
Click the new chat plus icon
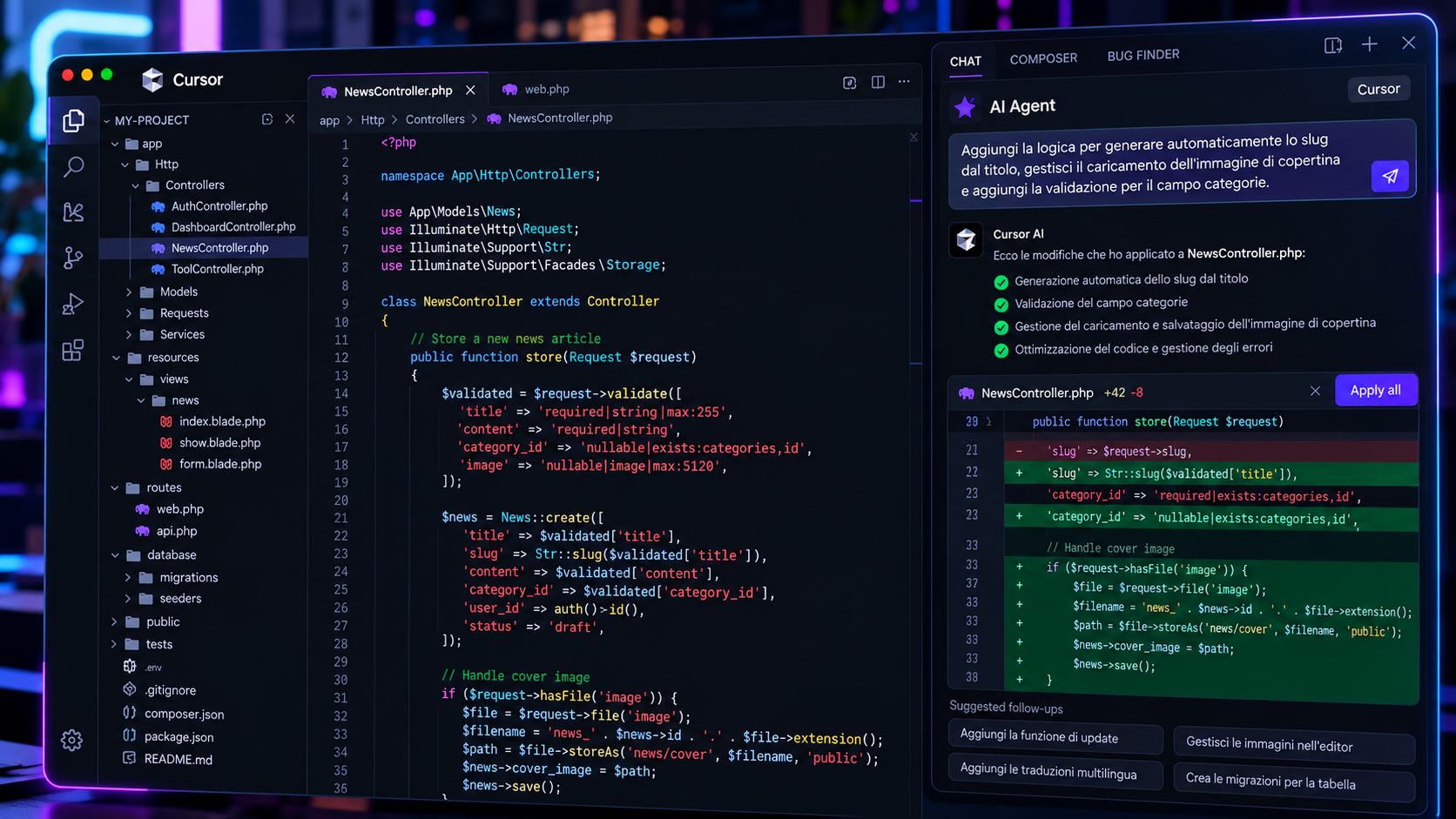[x=1370, y=44]
